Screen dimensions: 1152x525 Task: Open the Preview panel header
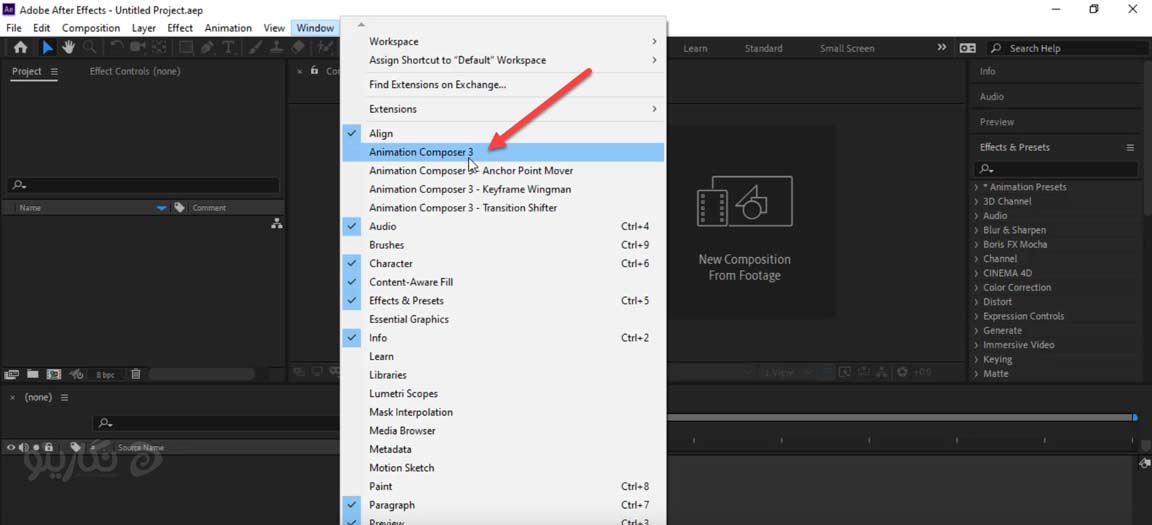[x=996, y=122]
